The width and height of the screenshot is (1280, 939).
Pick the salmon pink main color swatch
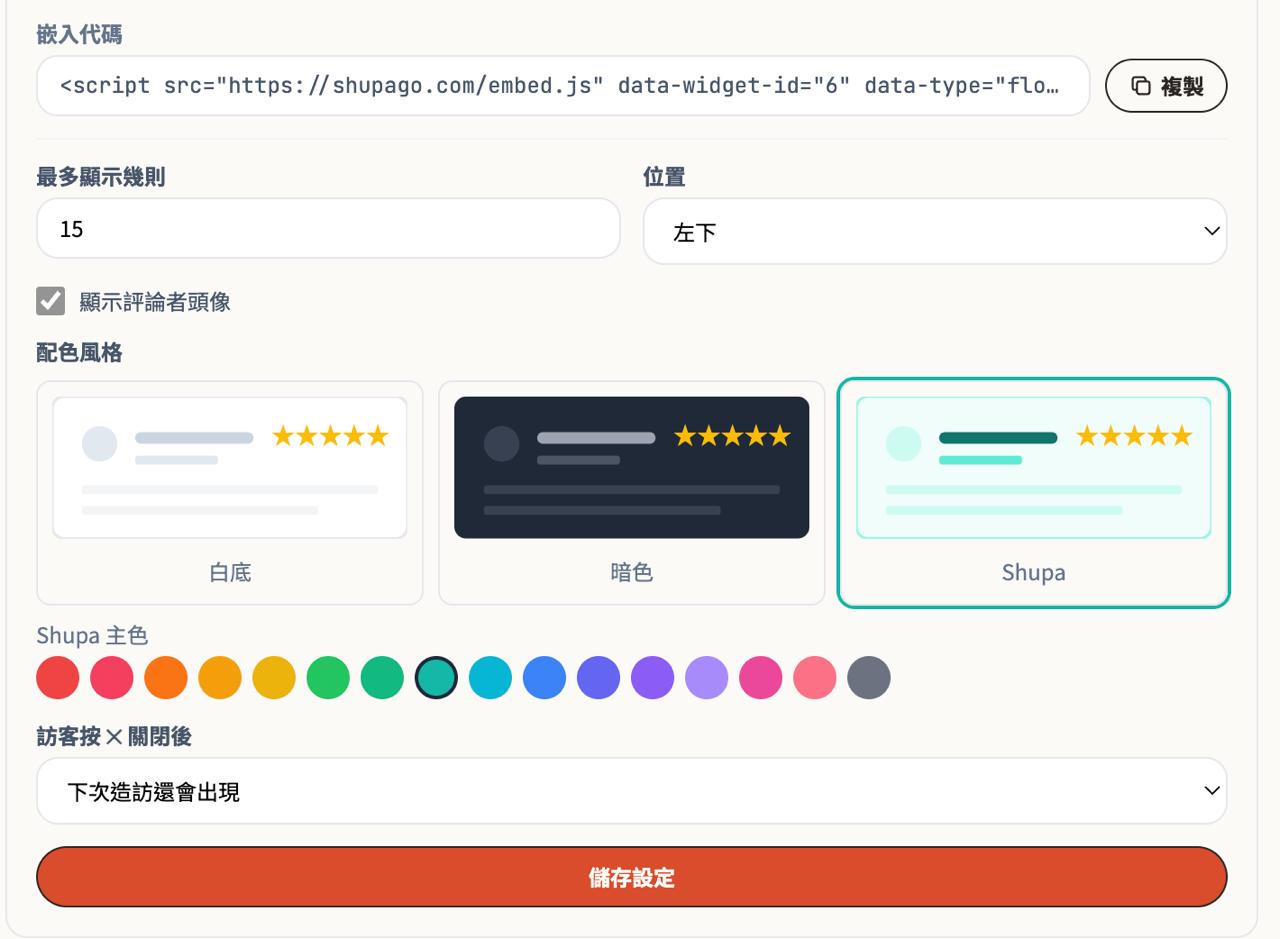[x=814, y=678]
